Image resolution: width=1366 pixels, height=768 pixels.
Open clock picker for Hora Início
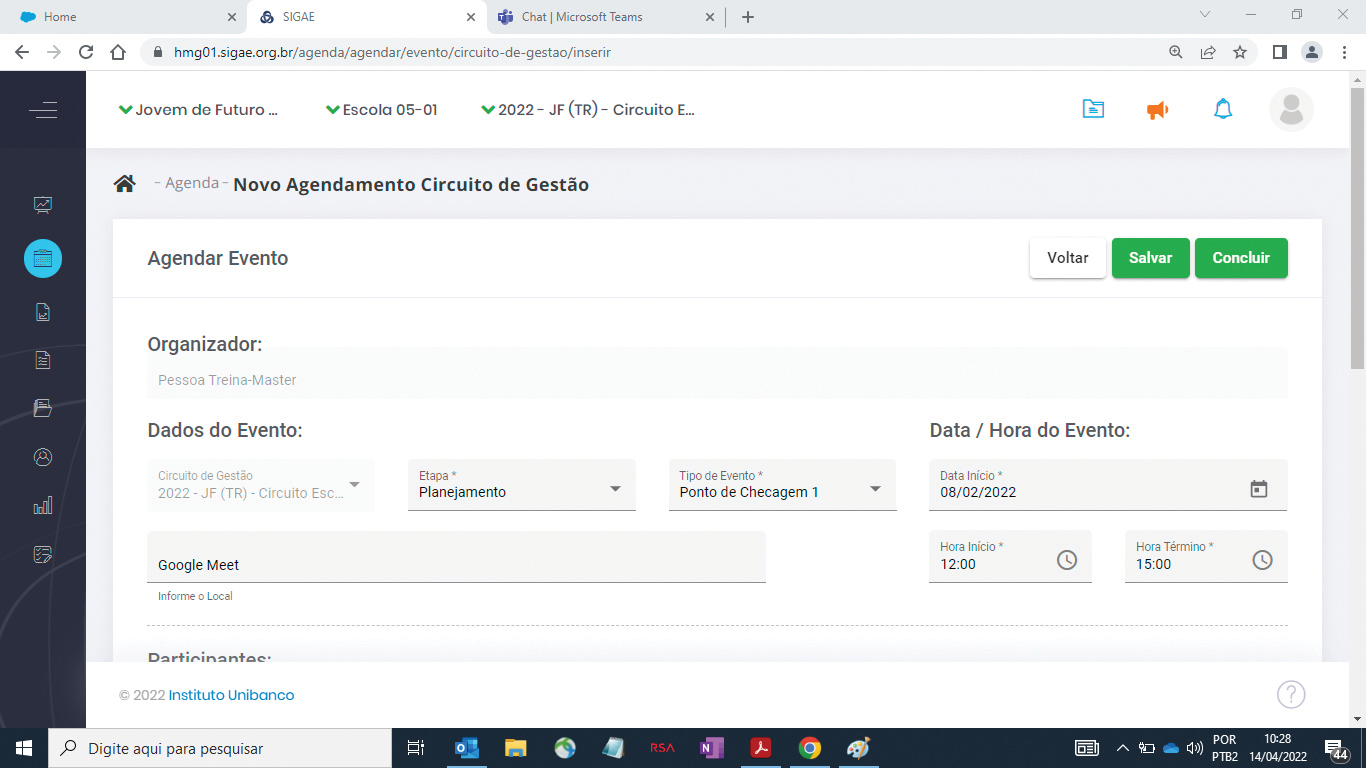[x=1067, y=560]
